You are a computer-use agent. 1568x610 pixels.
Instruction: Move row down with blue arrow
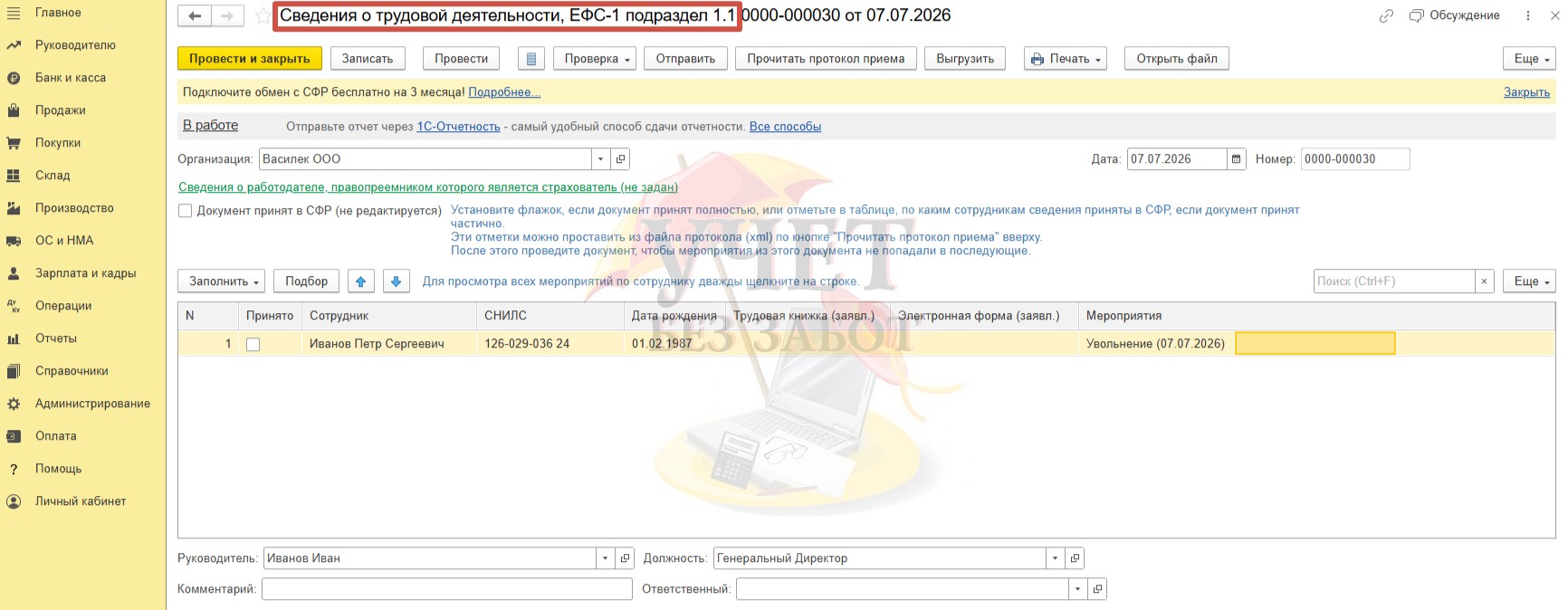coord(397,281)
